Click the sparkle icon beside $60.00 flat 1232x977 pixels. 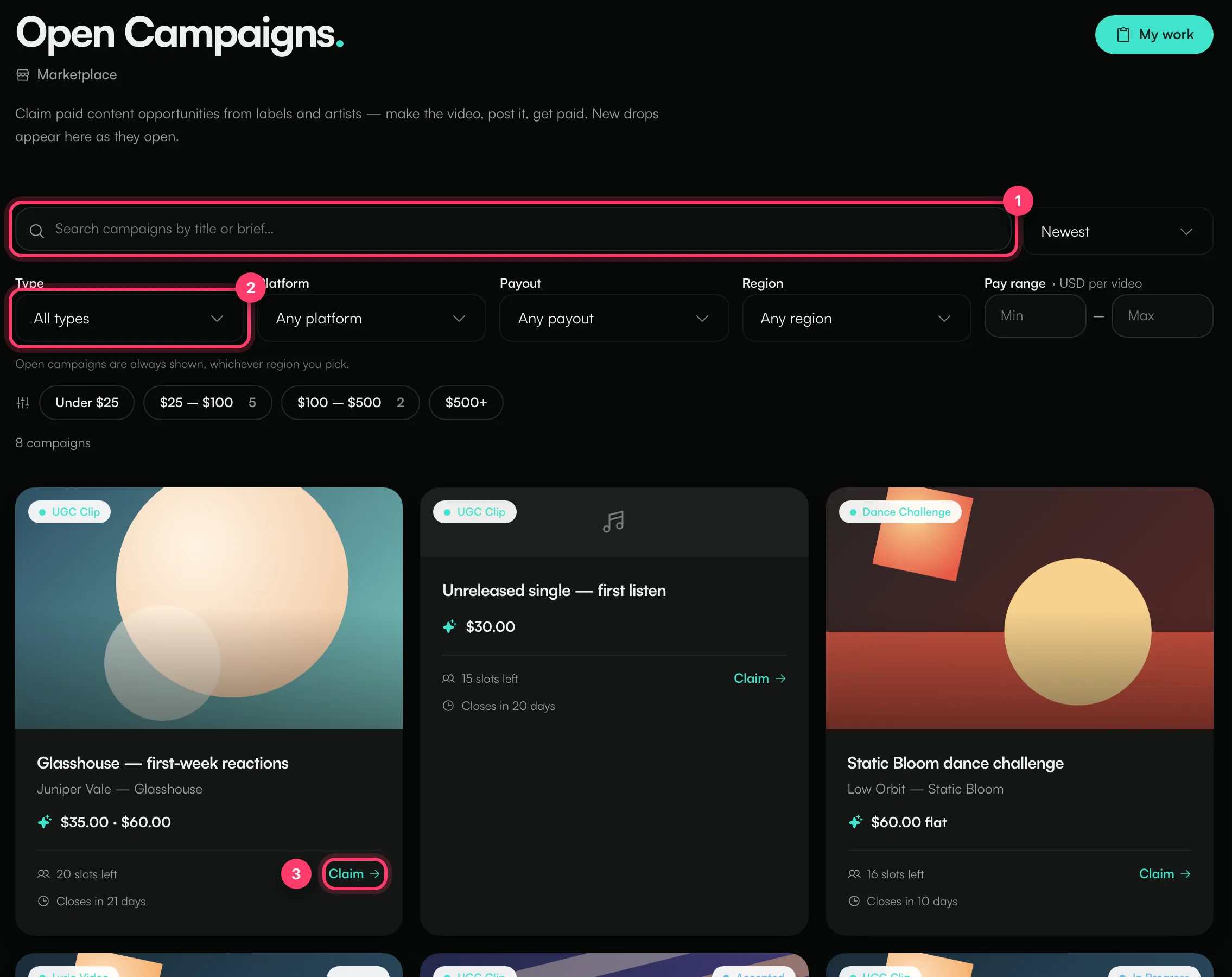tap(855, 822)
